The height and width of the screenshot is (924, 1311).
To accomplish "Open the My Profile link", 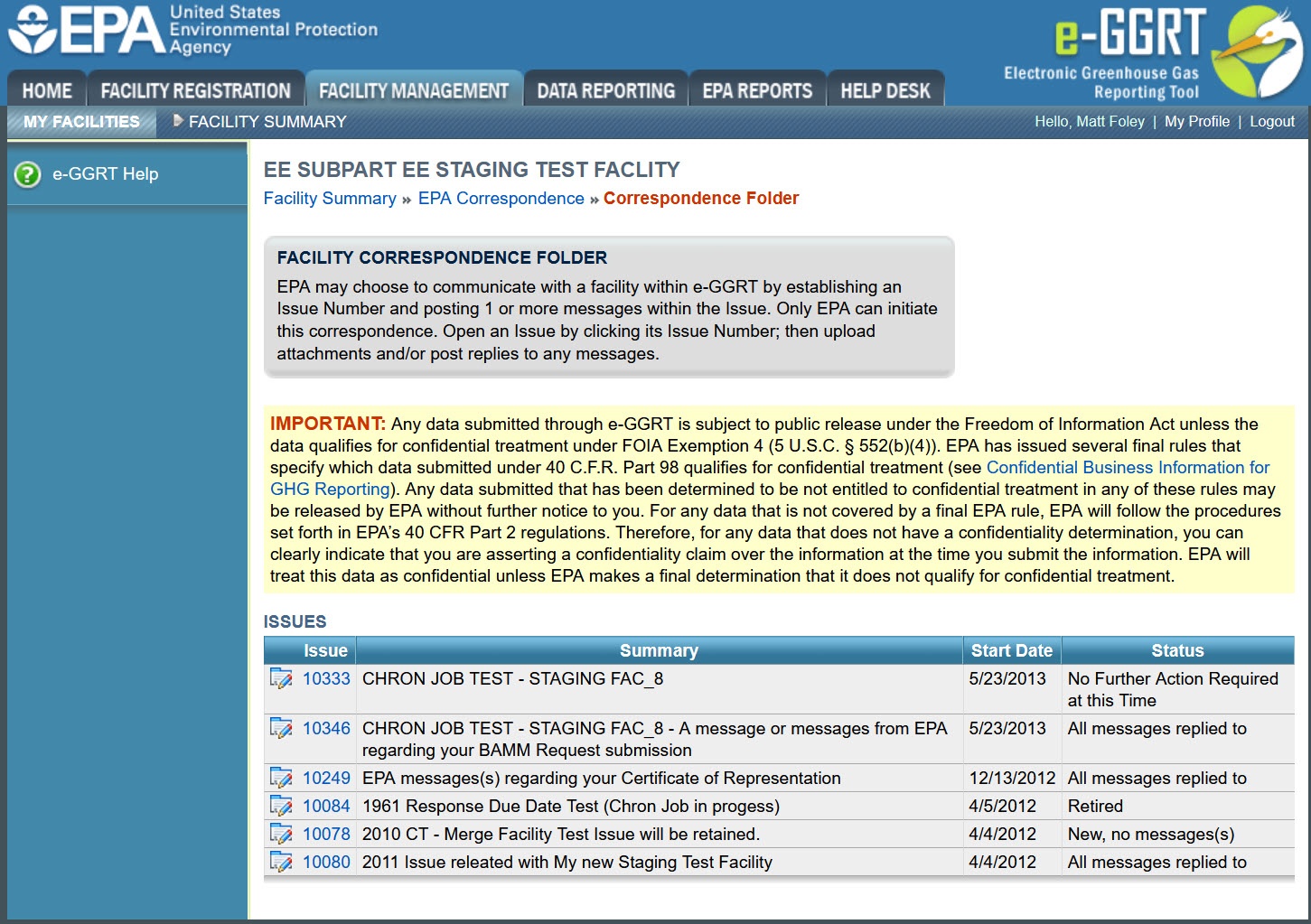I will [x=1197, y=121].
